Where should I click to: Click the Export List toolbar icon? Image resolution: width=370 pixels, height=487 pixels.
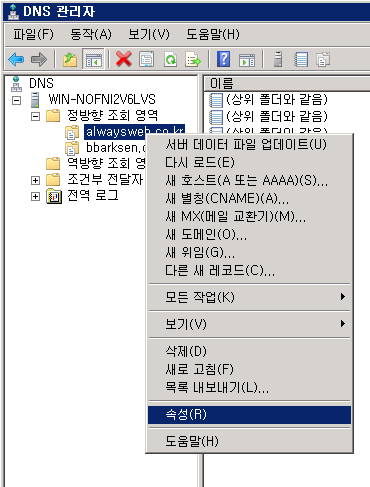(x=193, y=60)
